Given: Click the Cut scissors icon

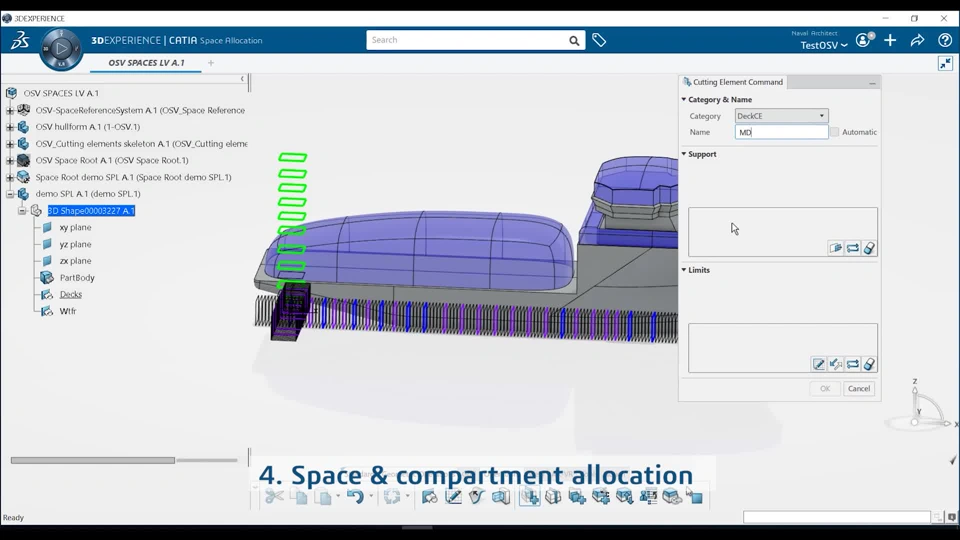Looking at the screenshot, I should pos(274,497).
